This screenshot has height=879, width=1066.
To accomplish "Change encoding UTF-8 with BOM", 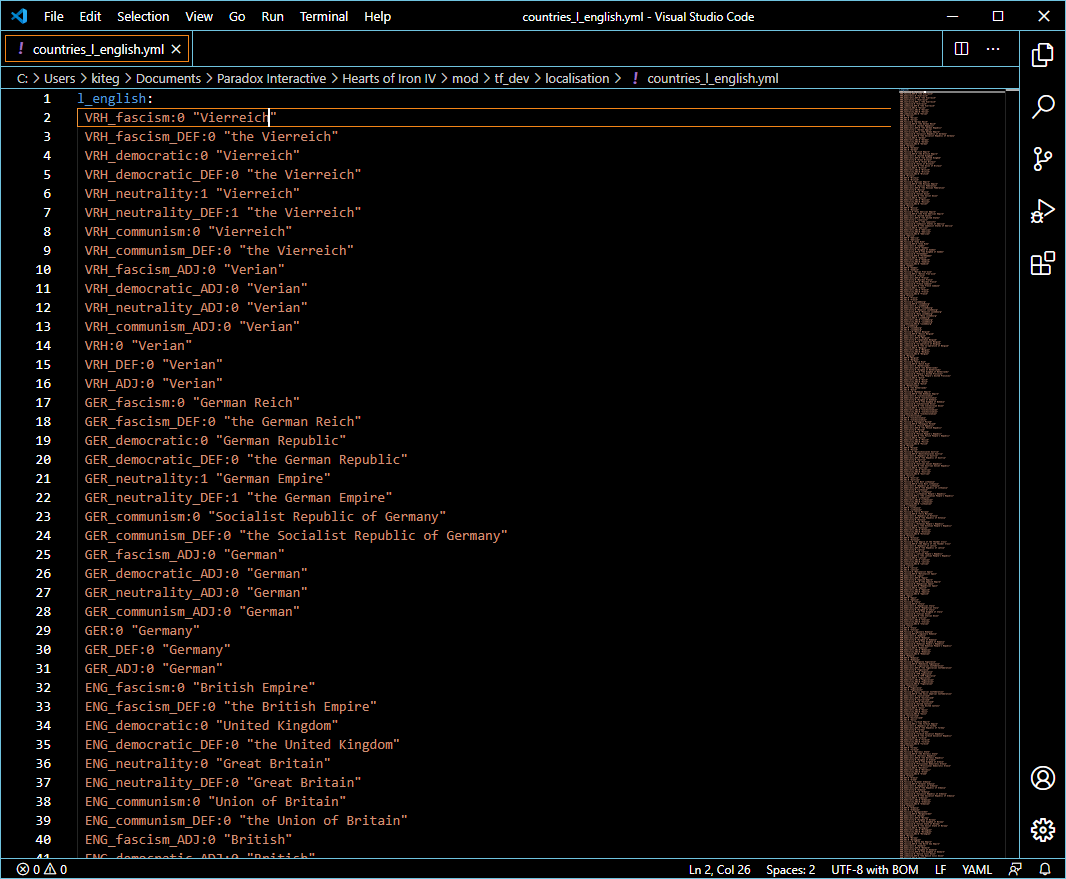I will [874, 869].
